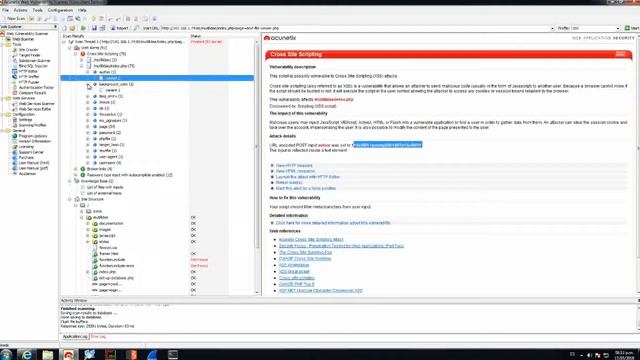Open the Site Crawler tool
The height and width of the screenshot is (360, 640).
click(28, 50)
